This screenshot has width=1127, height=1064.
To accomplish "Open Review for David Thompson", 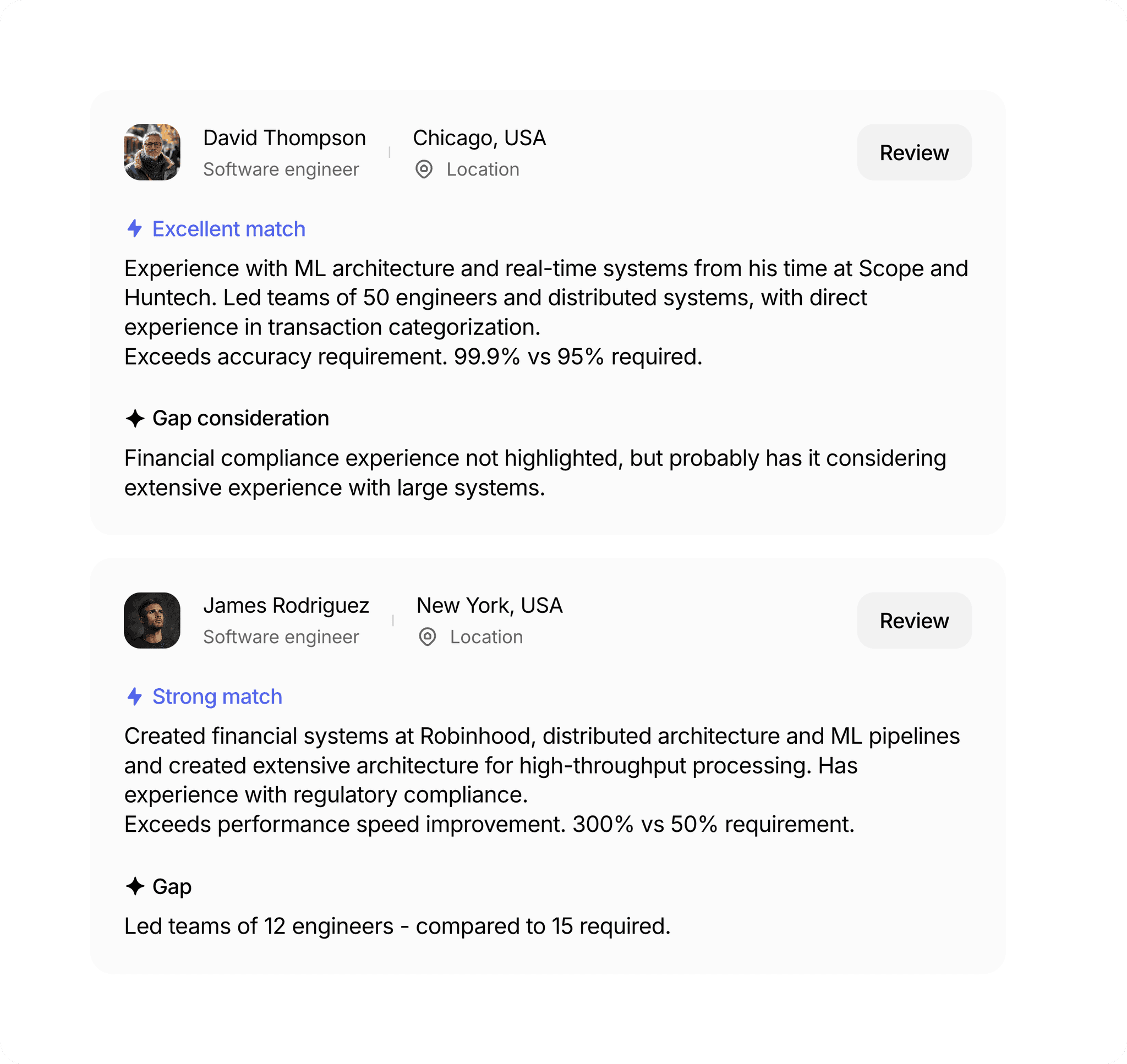I will pyautogui.click(x=914, y=152).
